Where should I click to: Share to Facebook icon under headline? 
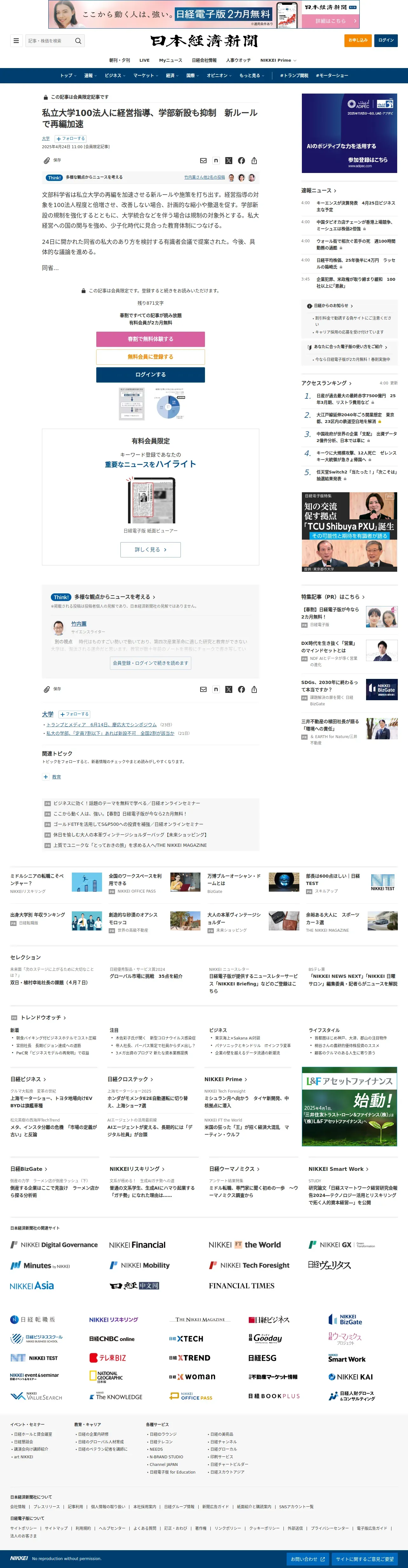pos(241,161)
